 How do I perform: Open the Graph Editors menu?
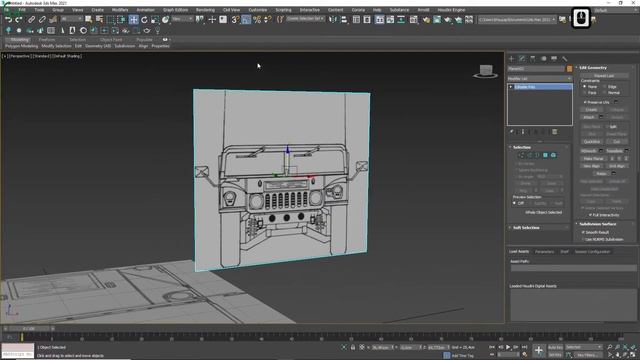pyautogui.click(x=175, y=10)
